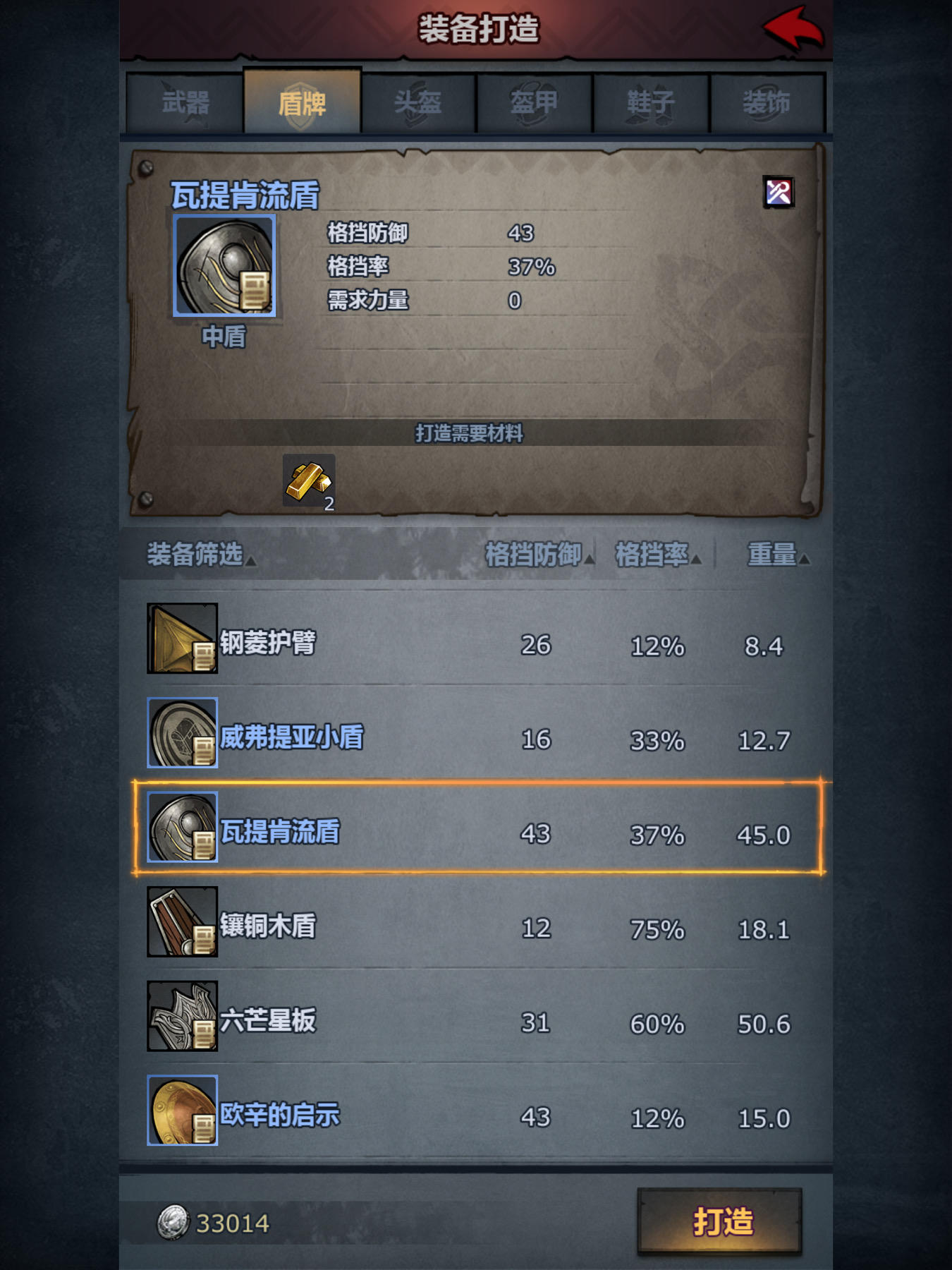Tap the gold bar material icon
This screenshot has width=952, height=1270.
coord(309,481)
